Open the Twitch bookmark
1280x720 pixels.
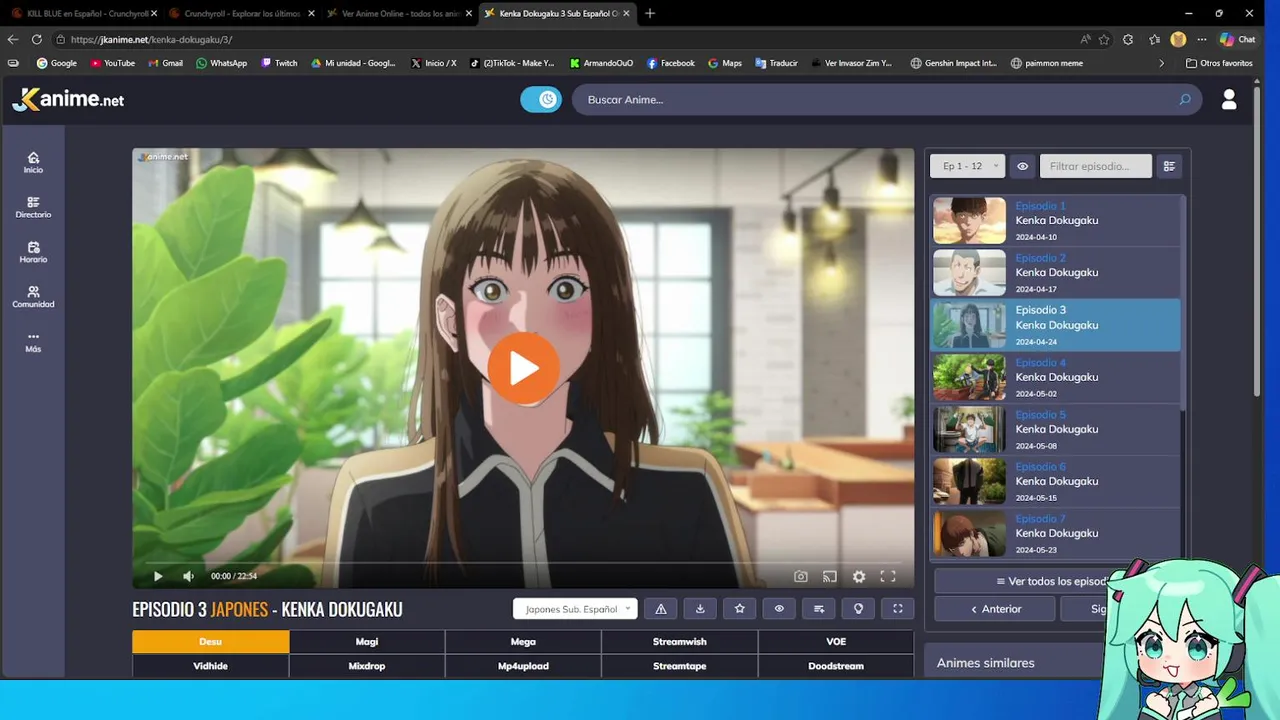[x=279, y=63]
